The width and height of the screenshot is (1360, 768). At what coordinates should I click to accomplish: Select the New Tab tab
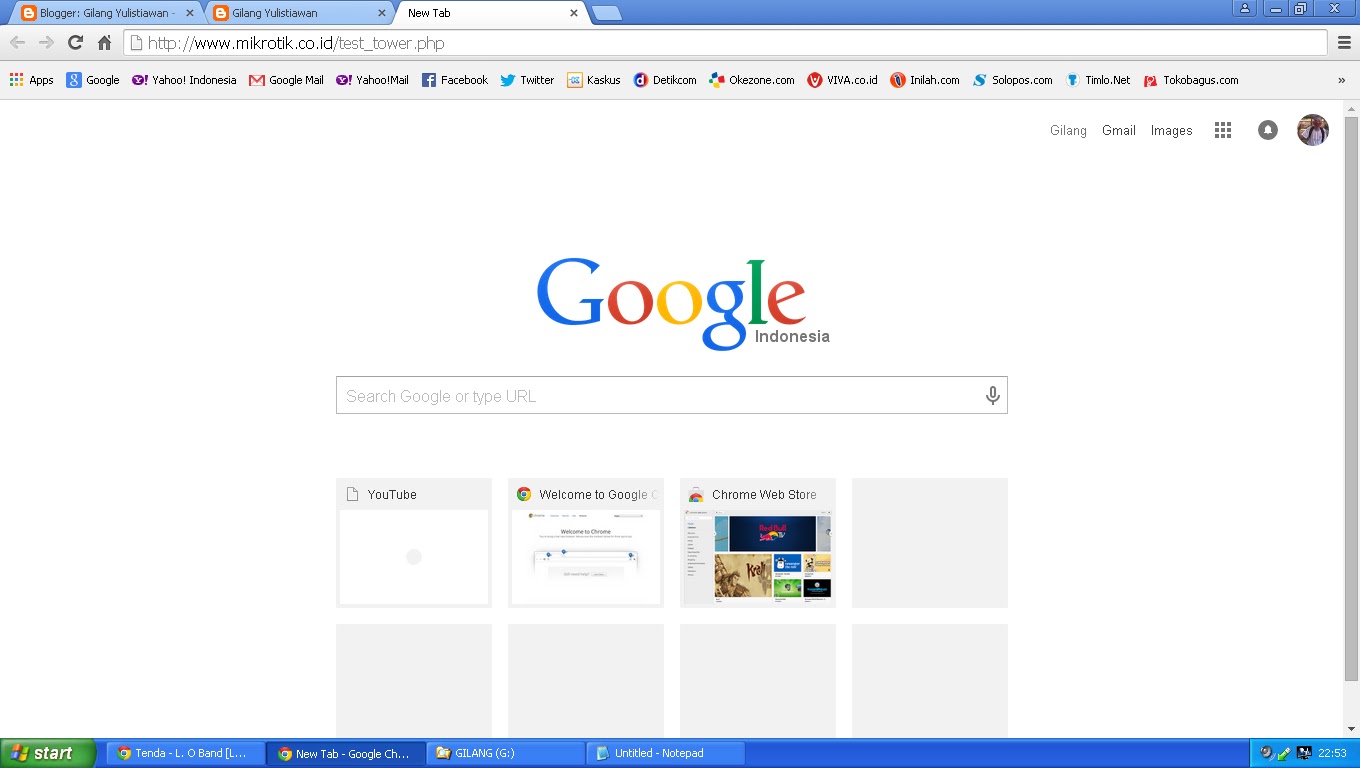[x=490, y=13]
